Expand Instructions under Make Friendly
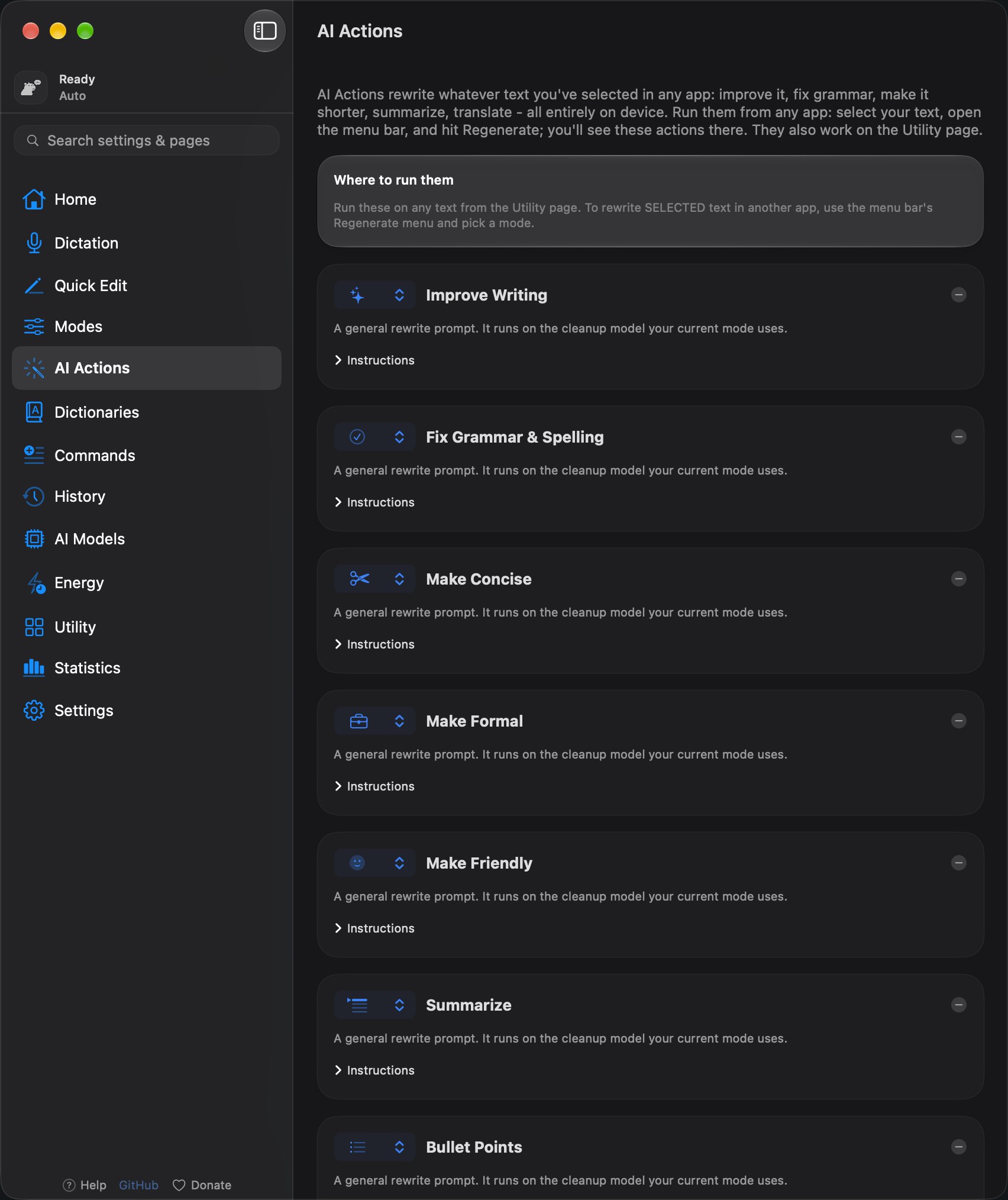This screenshot has width=1008, height=1200. pyautogui.click(x=374, y=928)
